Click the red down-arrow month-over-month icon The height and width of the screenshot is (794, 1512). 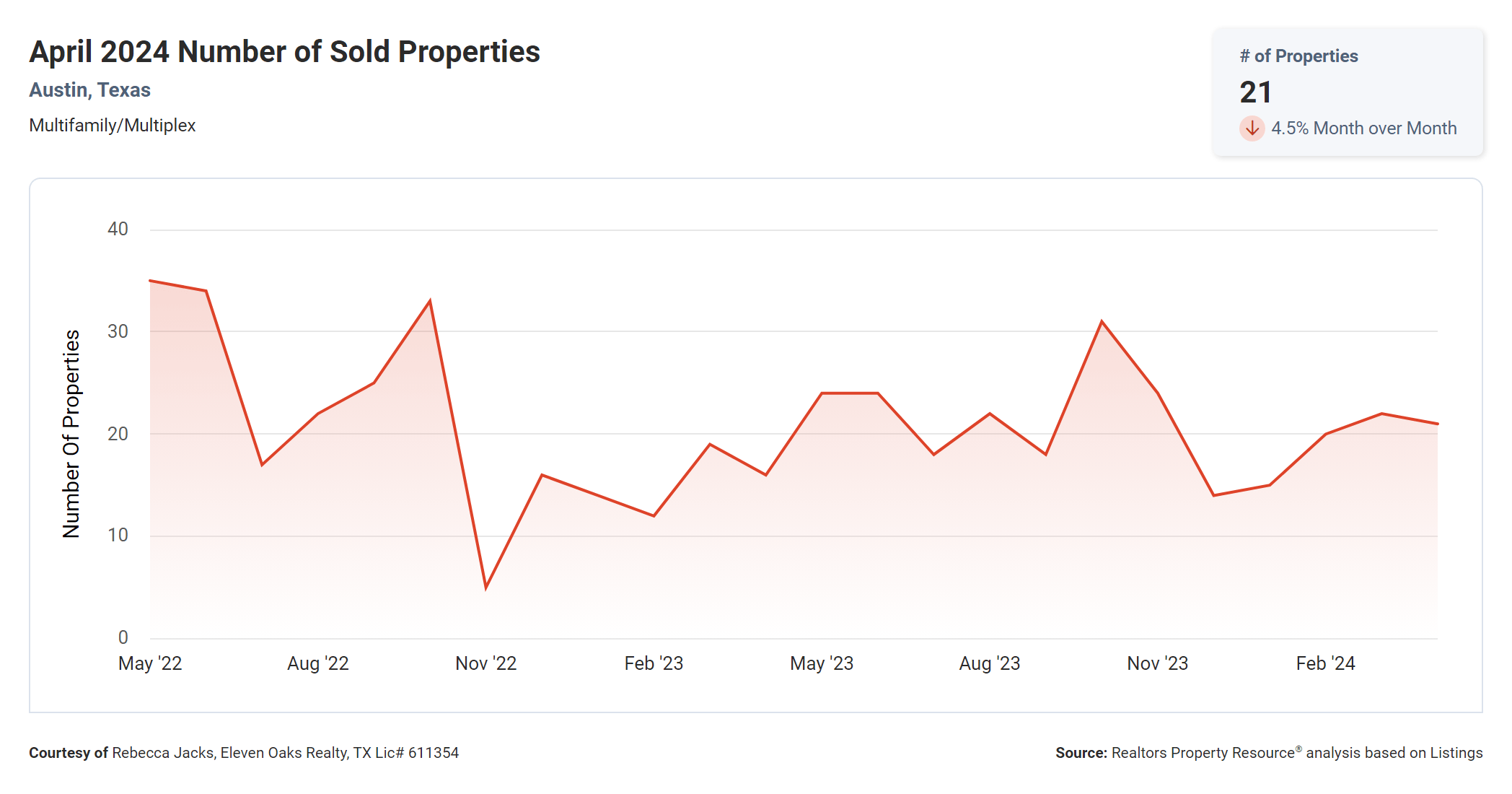[x=1252, y=128]
